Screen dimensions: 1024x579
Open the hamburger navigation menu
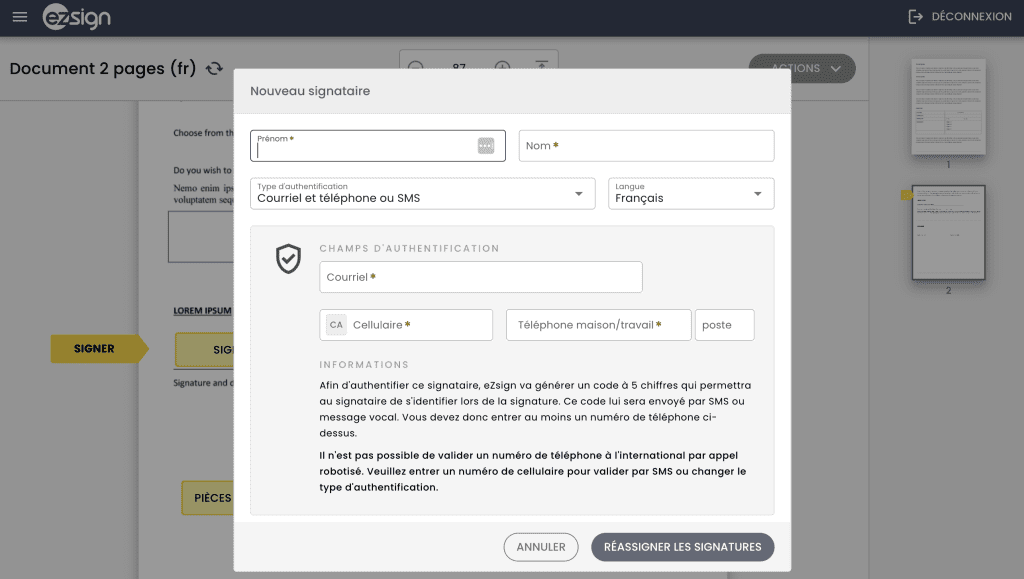point(20,17)
